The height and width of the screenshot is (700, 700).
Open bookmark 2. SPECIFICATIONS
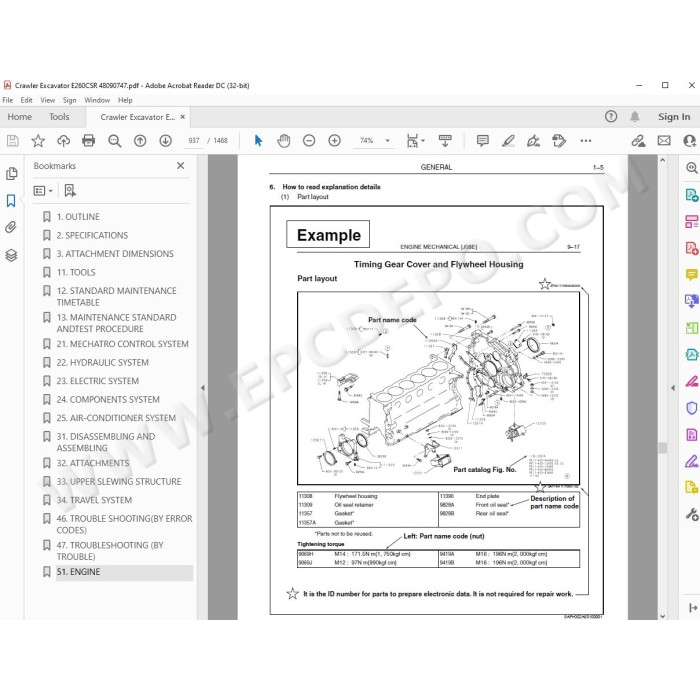tap(92, 236)
